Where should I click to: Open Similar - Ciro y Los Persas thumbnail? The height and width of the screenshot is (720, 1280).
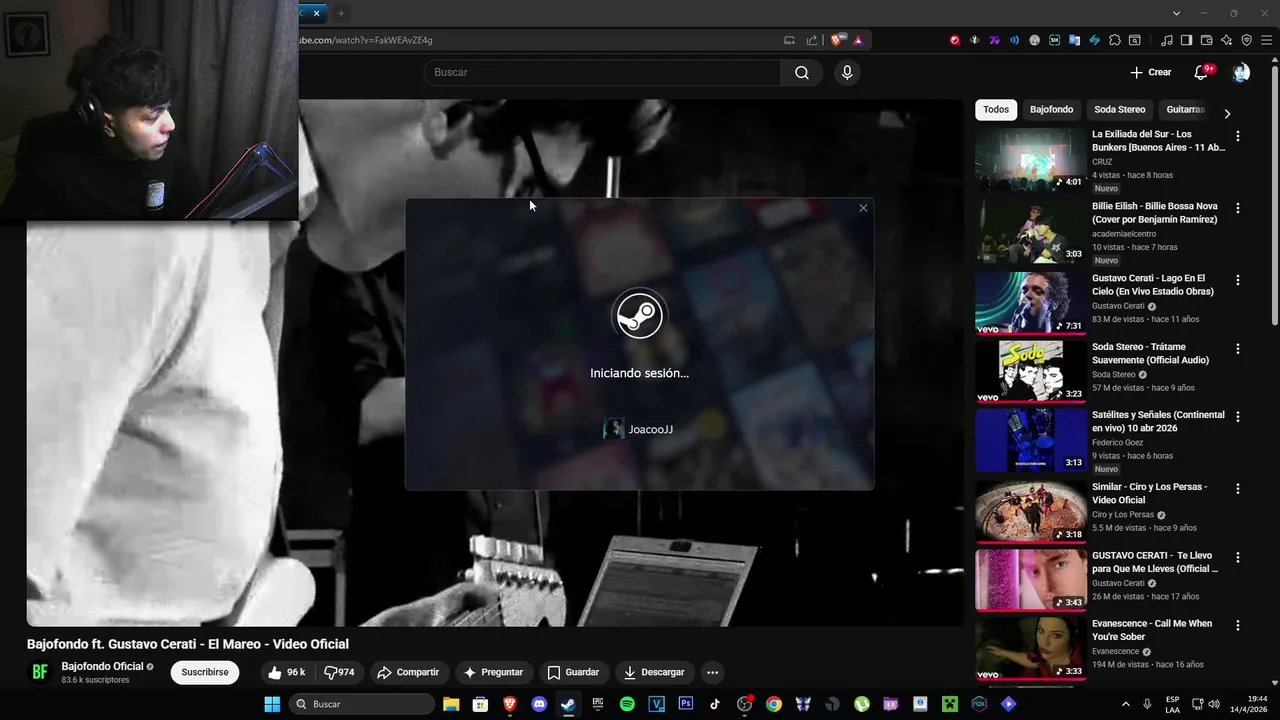[1030, 512]
